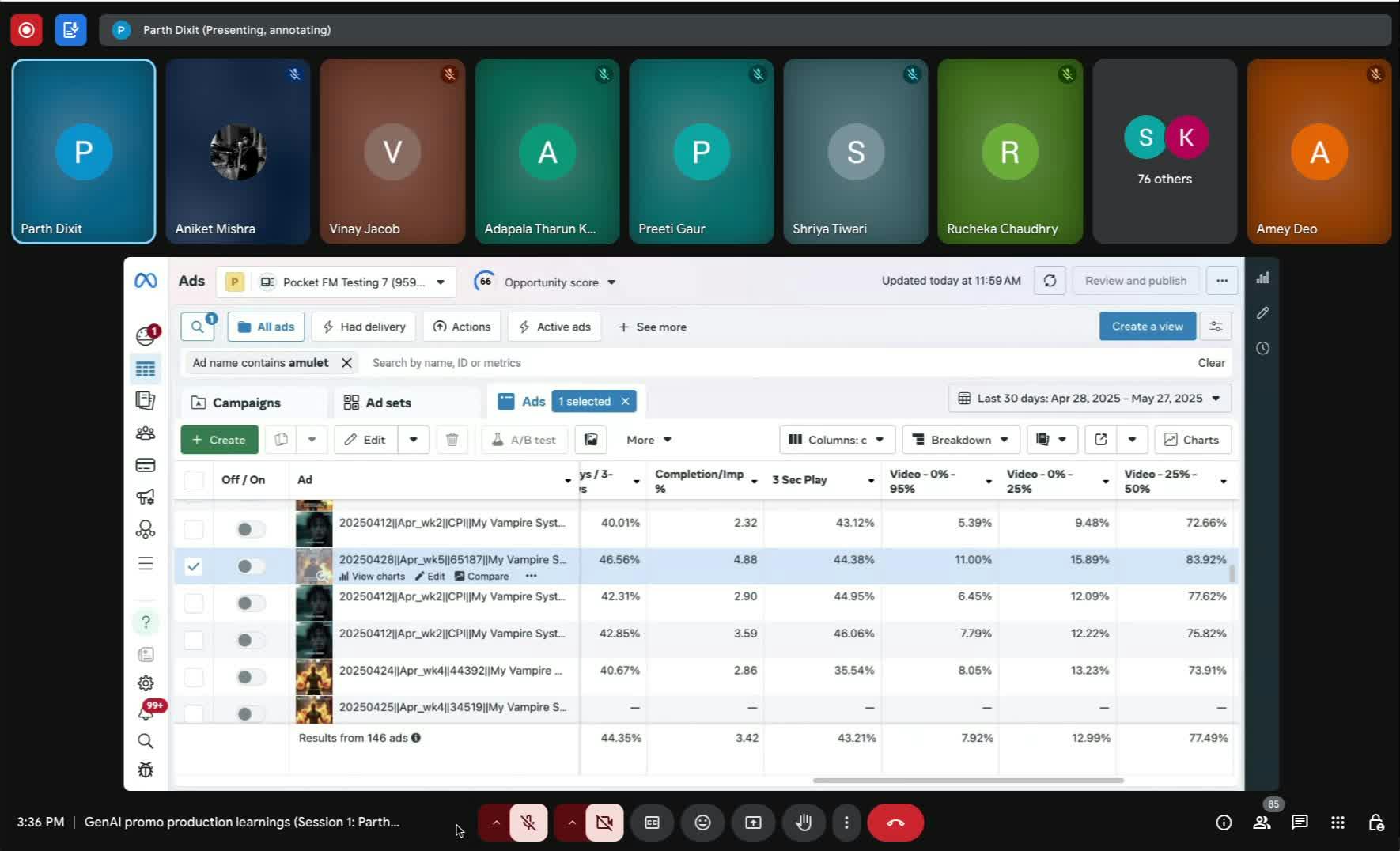This screenshot has height=851, width=1400.
Task: Open the Completion/Imp % column menu arrow
Action: pyautogui.click(x=754, y=481)
